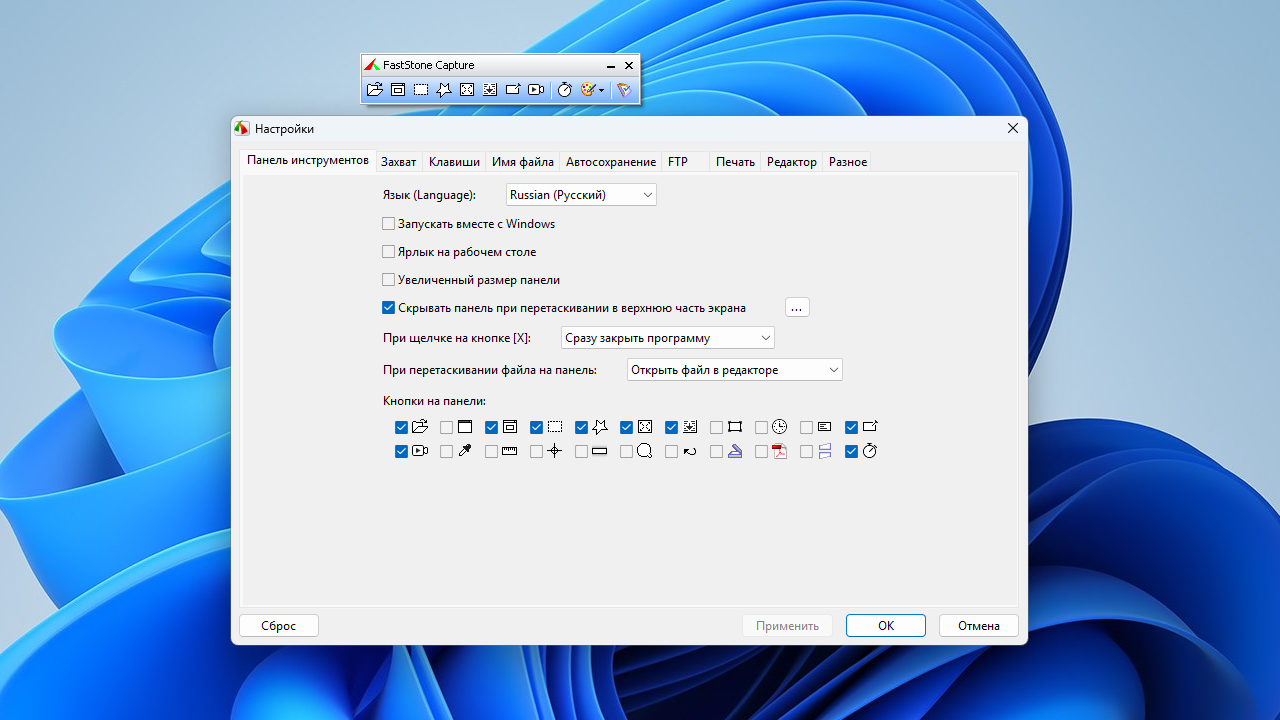This screenshot has width=1280, height=720.
Task: Click the ellipsis button beside hide-panel option
Action: tap(797, 308)
